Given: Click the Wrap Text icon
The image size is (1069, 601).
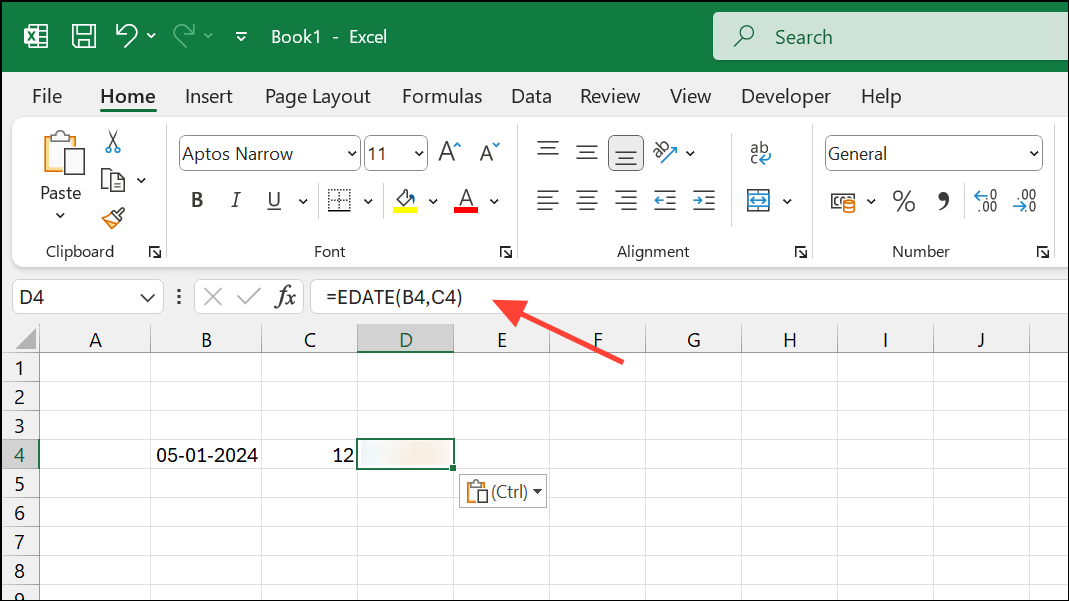Looking at the screenshot, I should point(760,153).
